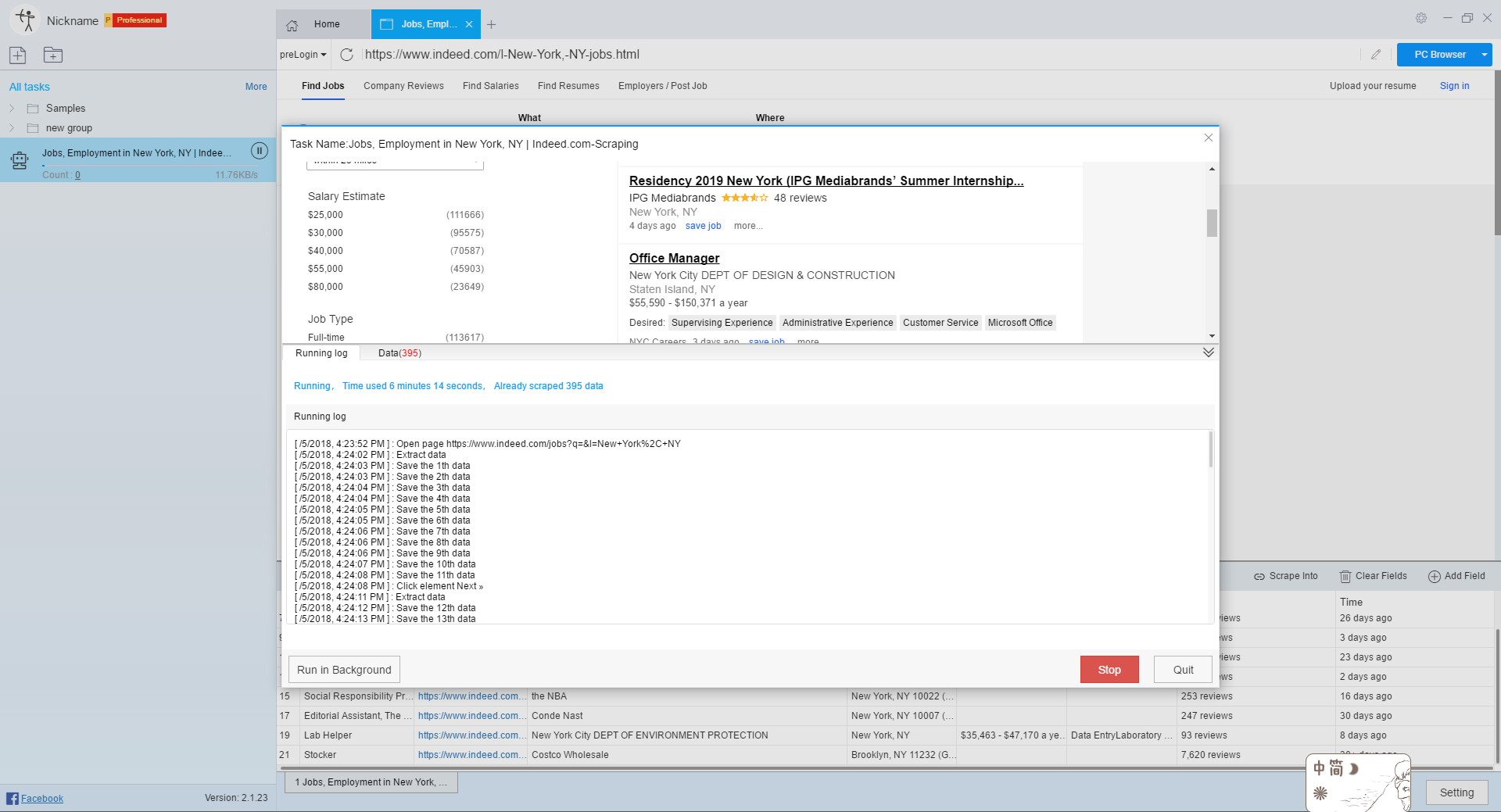Open Find Resumes menu item
Screen dimensions: 1501x812
pyautogui.click(x=568, y=86)
